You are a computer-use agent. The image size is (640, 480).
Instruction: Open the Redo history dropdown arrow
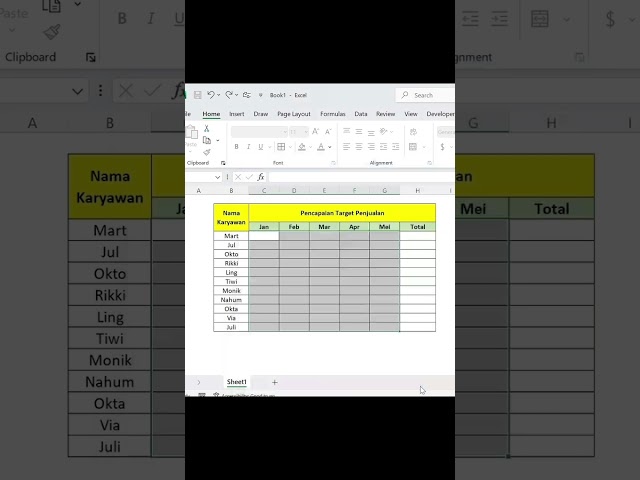tap(236, 95)
